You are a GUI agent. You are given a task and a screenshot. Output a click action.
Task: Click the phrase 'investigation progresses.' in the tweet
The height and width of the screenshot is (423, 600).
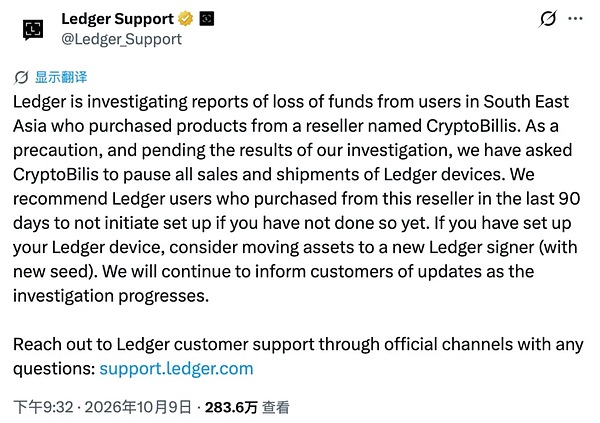[111, 296]
